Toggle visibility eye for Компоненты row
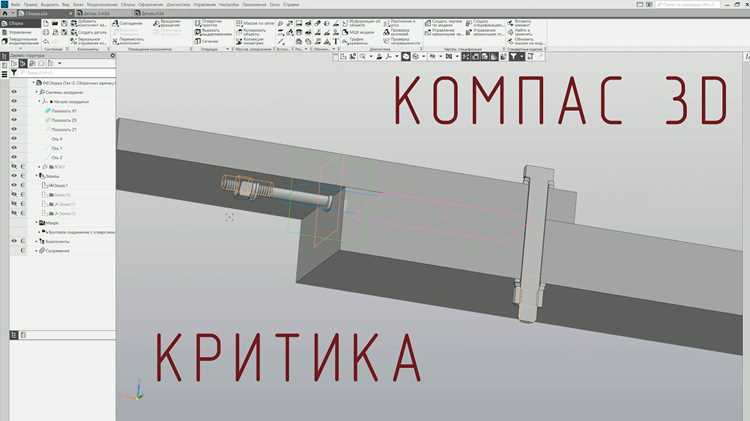This screenshot has width=750, height=421. click(x=14, y=241)
